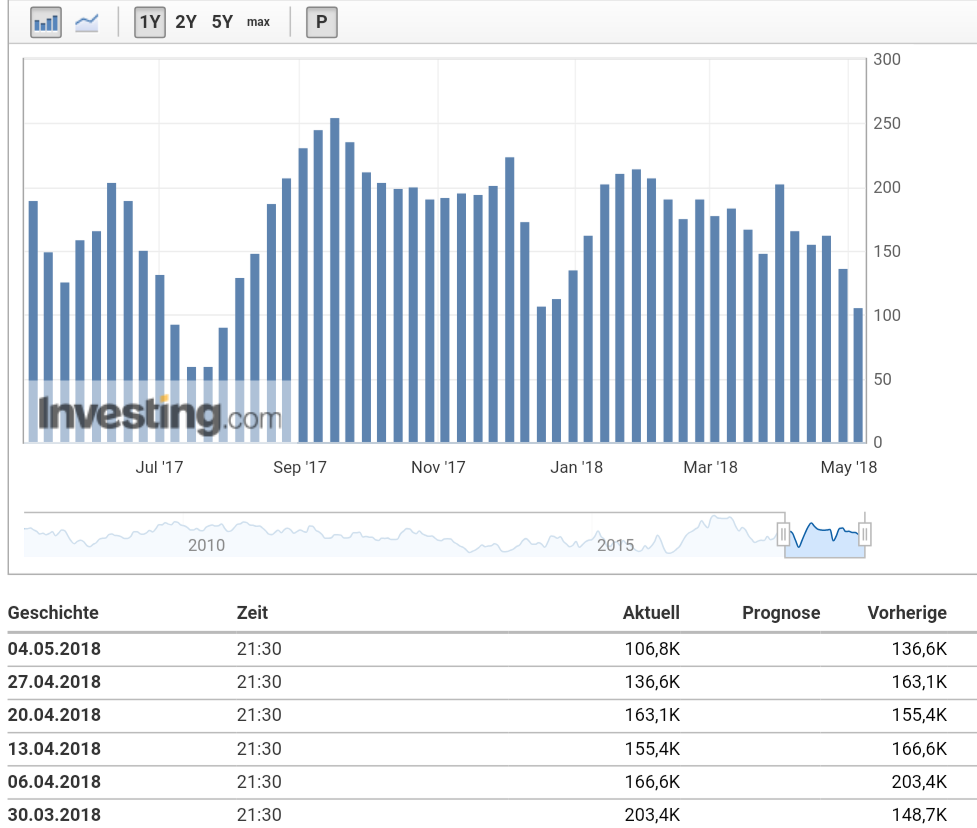977x828 pixels.
Task: Click the Zeit column header
Action: [x=252, y=613]
